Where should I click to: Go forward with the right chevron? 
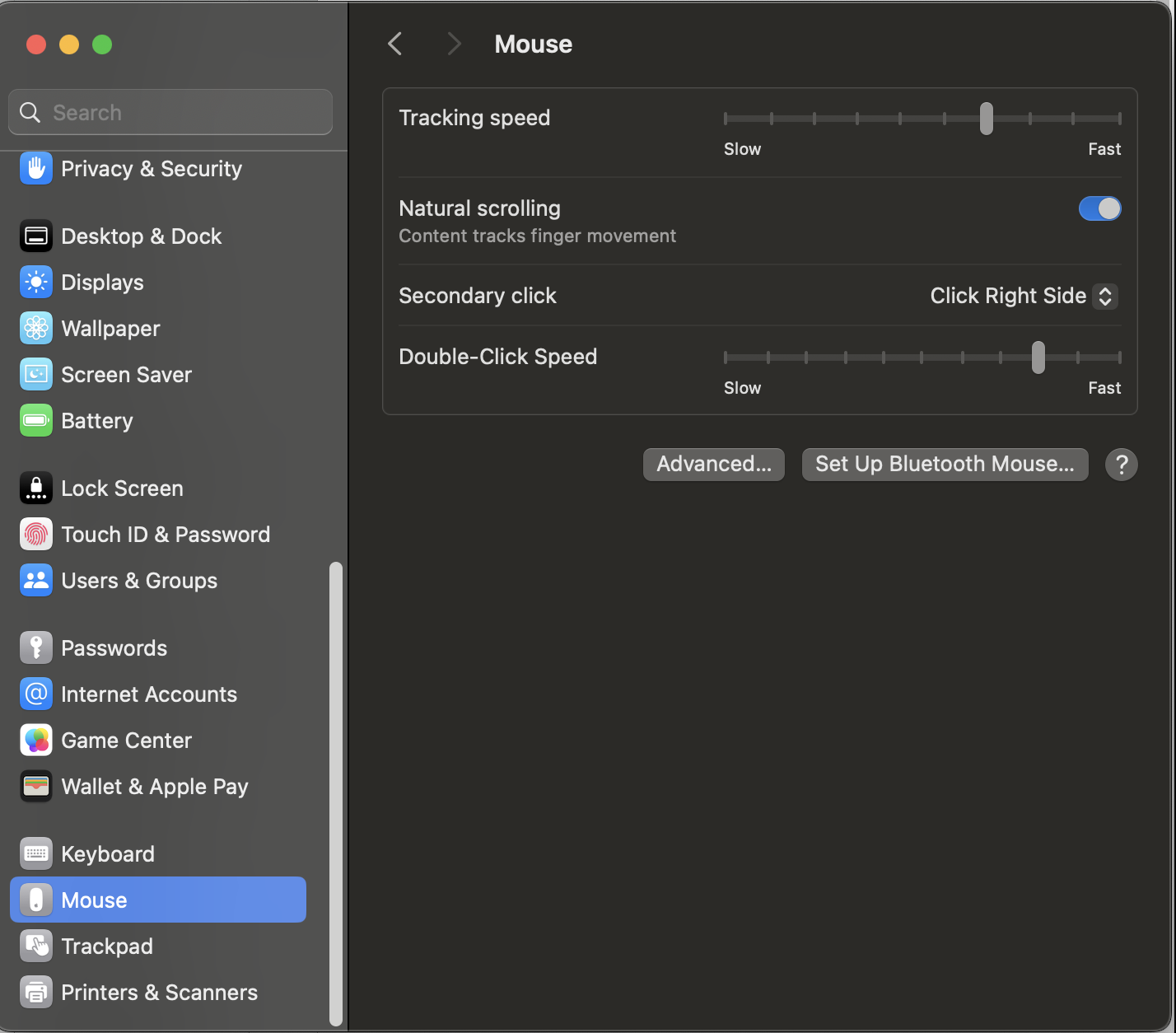point(454,44)
